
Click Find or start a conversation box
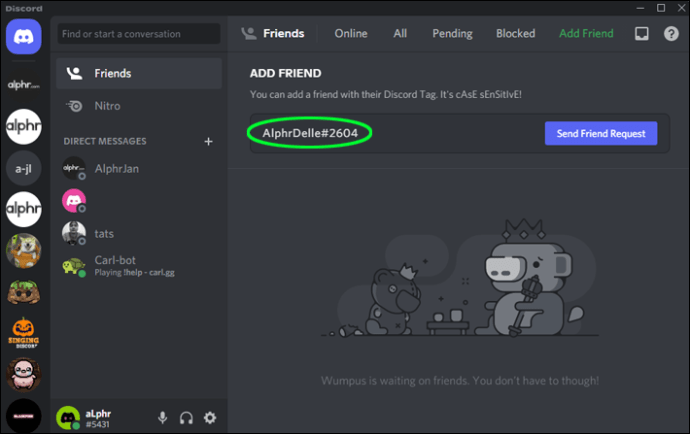point(139,34)
